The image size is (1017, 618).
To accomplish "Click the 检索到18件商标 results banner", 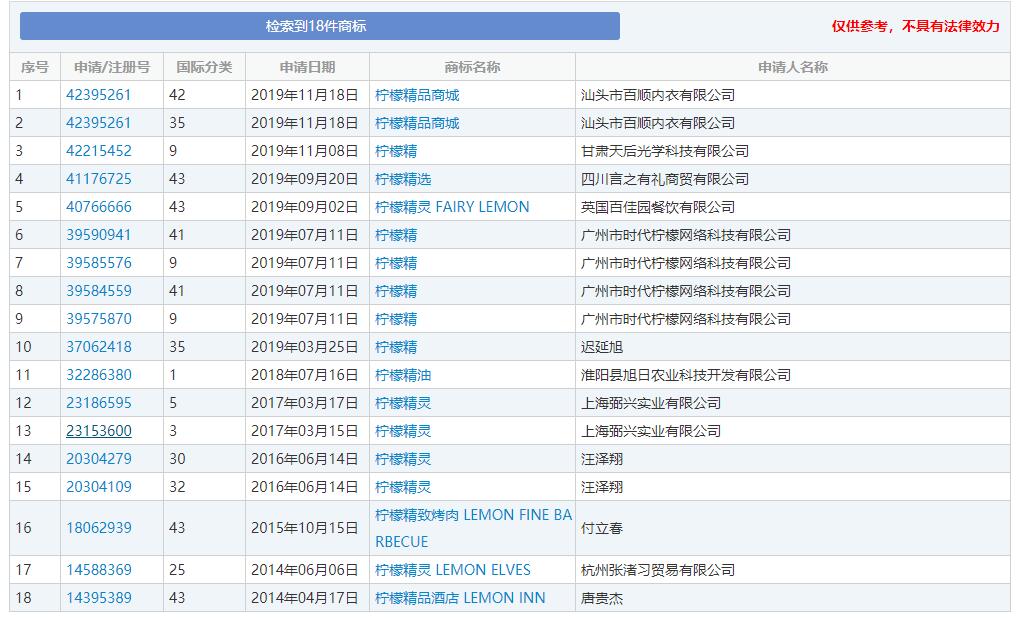I will point(319,26).
